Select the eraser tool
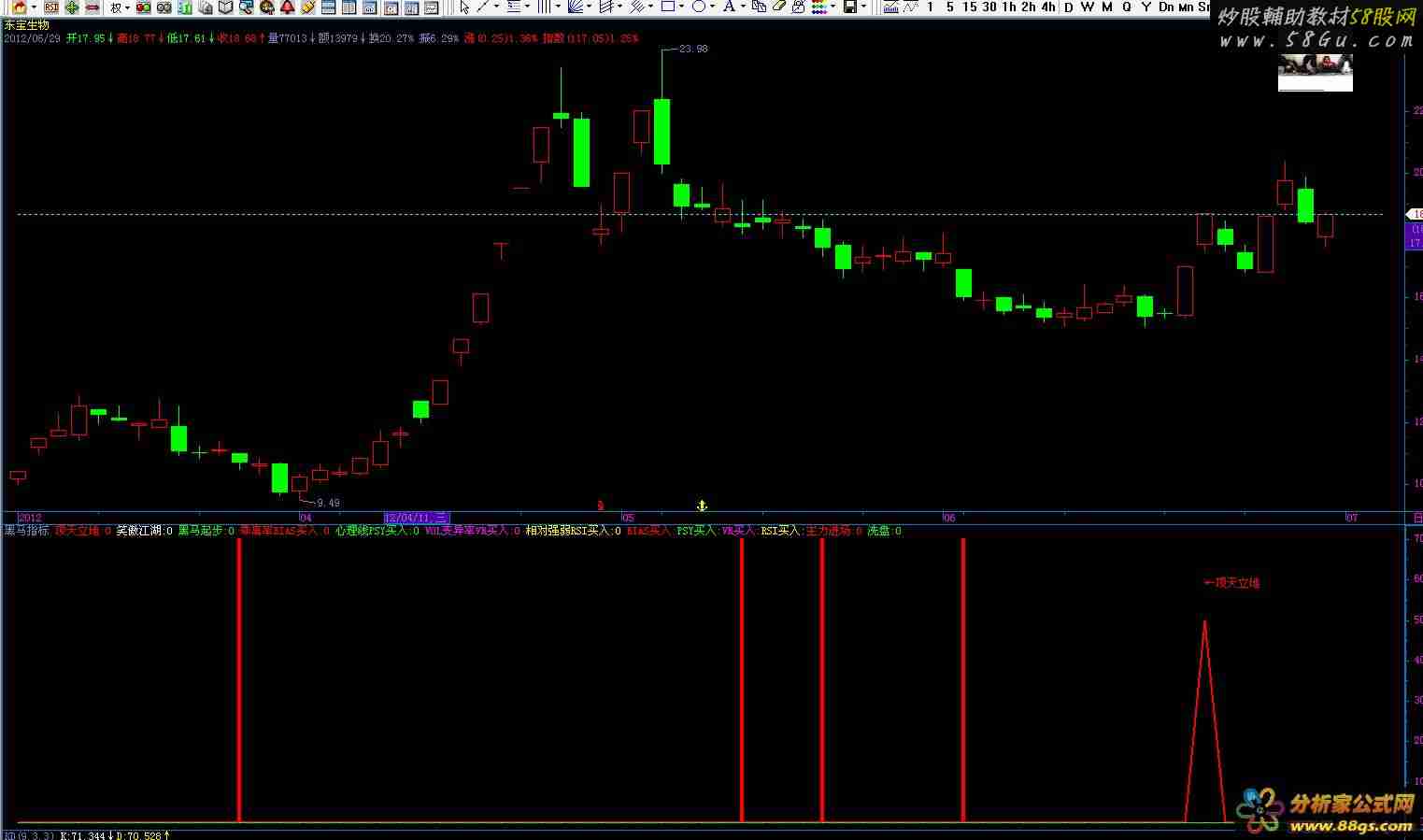 coord(779,7)
